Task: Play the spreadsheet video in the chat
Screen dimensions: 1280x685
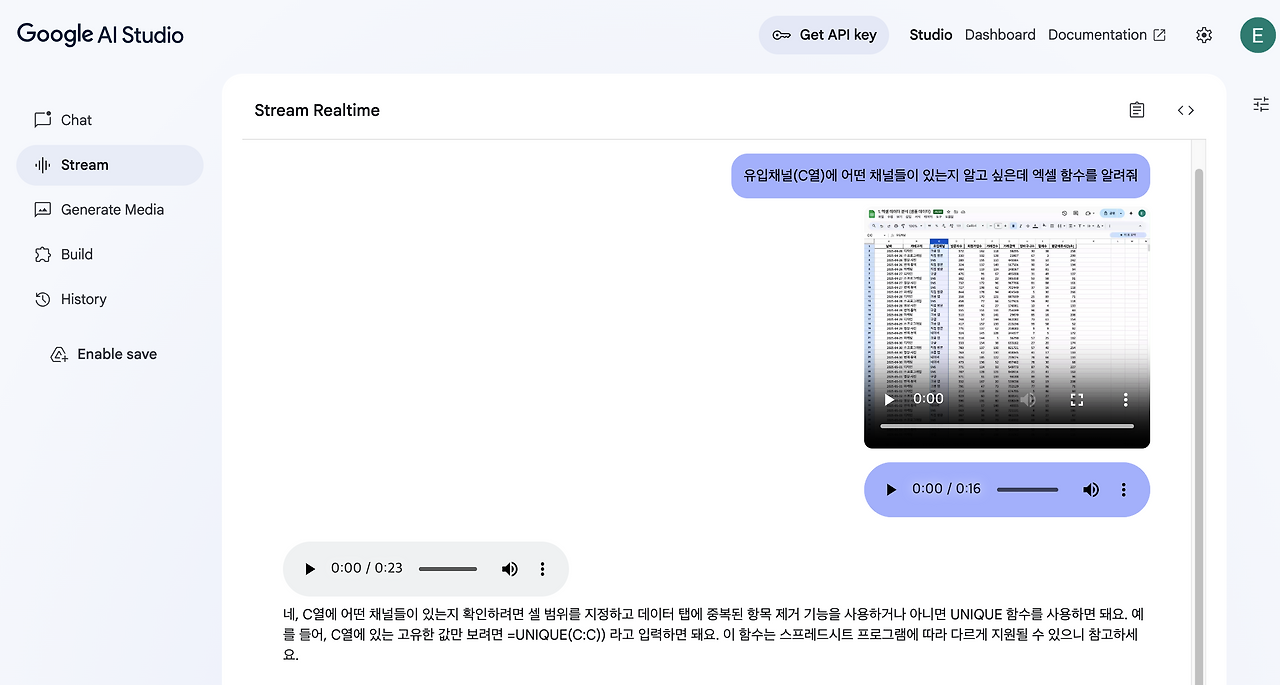Action: [x=889, y=399]
